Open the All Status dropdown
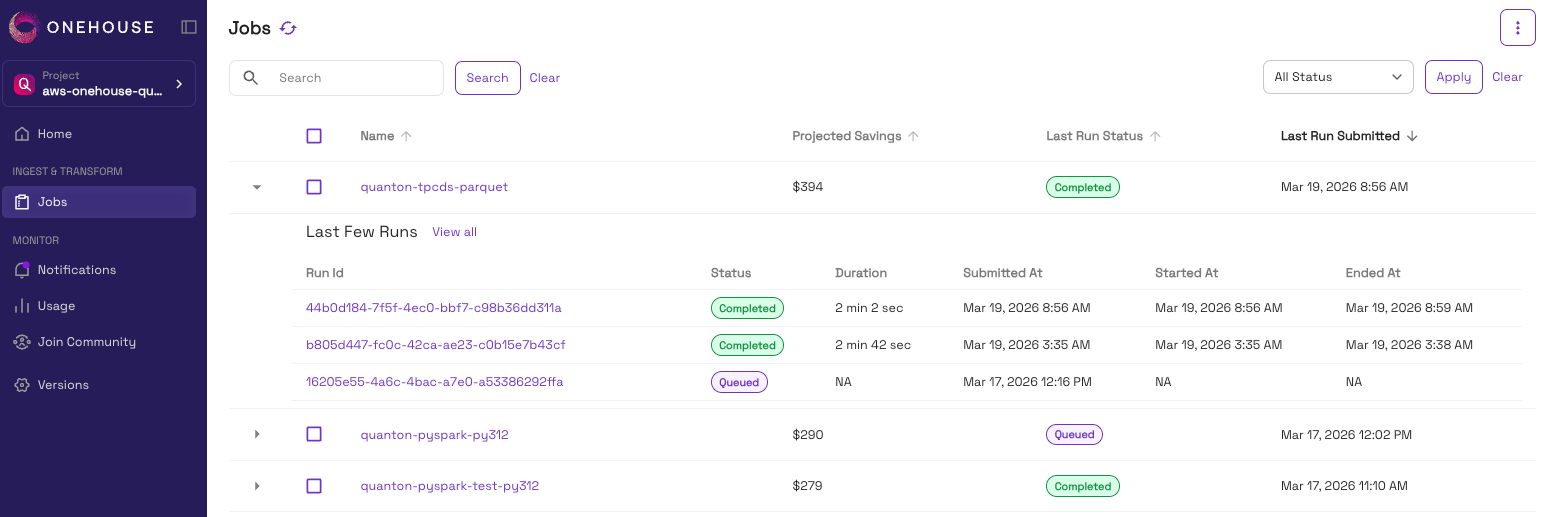 (x=1338, y=77)
